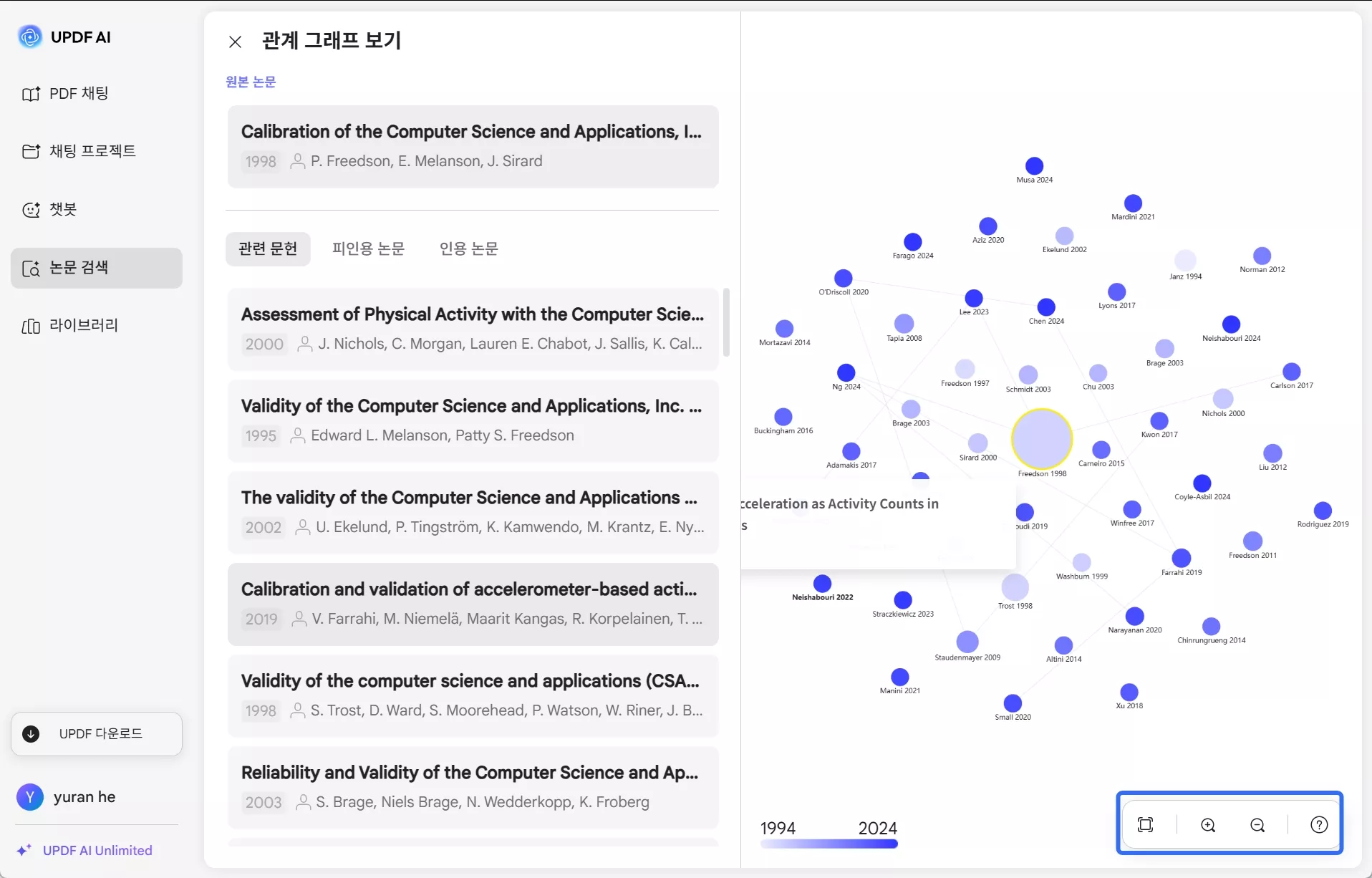Switch to the 피인용 논문 tab
This screenshot has width=1372, height=878.
click(368, 249)
